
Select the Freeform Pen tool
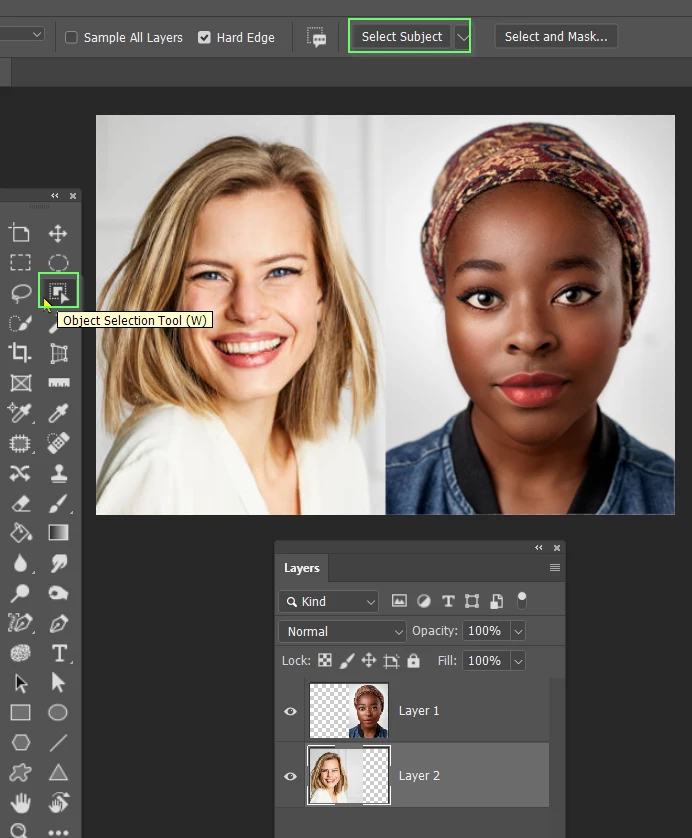coord(20,623)
